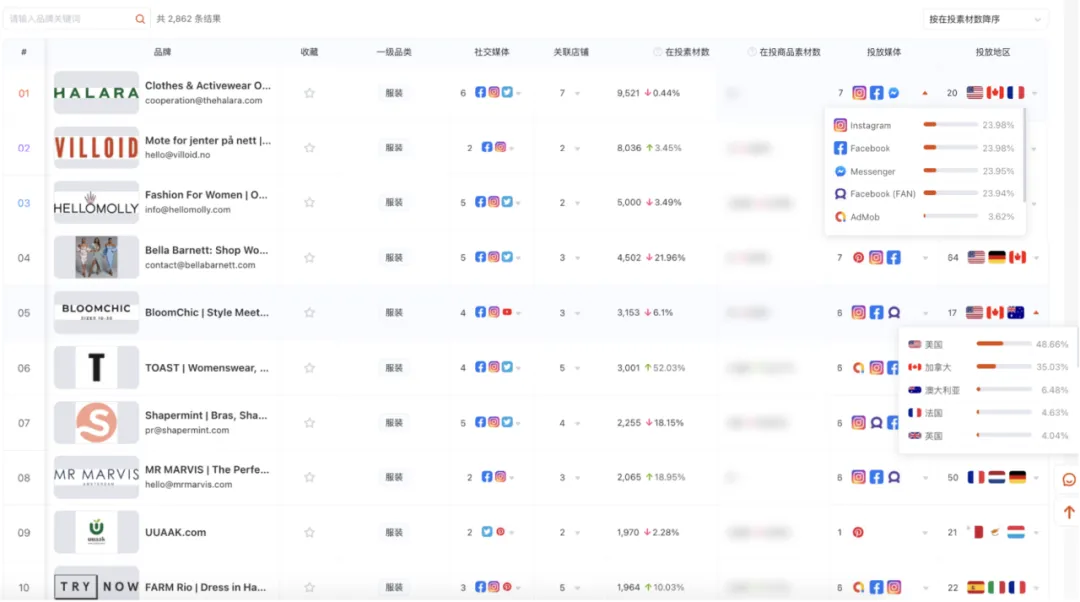The image size is (1080, 602).
Task: Open UUAAK.com brand name link
Action: (175, 532)
